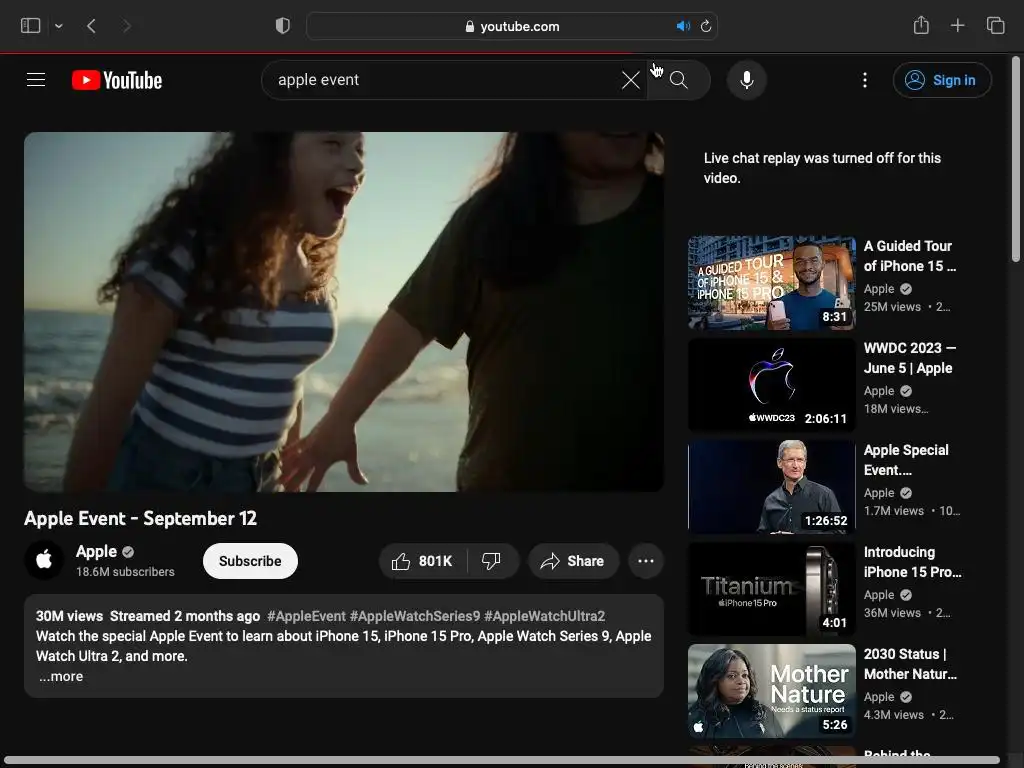Viewport: 1024px width, 768px height.
Task: Click the 36M views text on iPhone 15 Pro
Action: [x=892, y=613]
